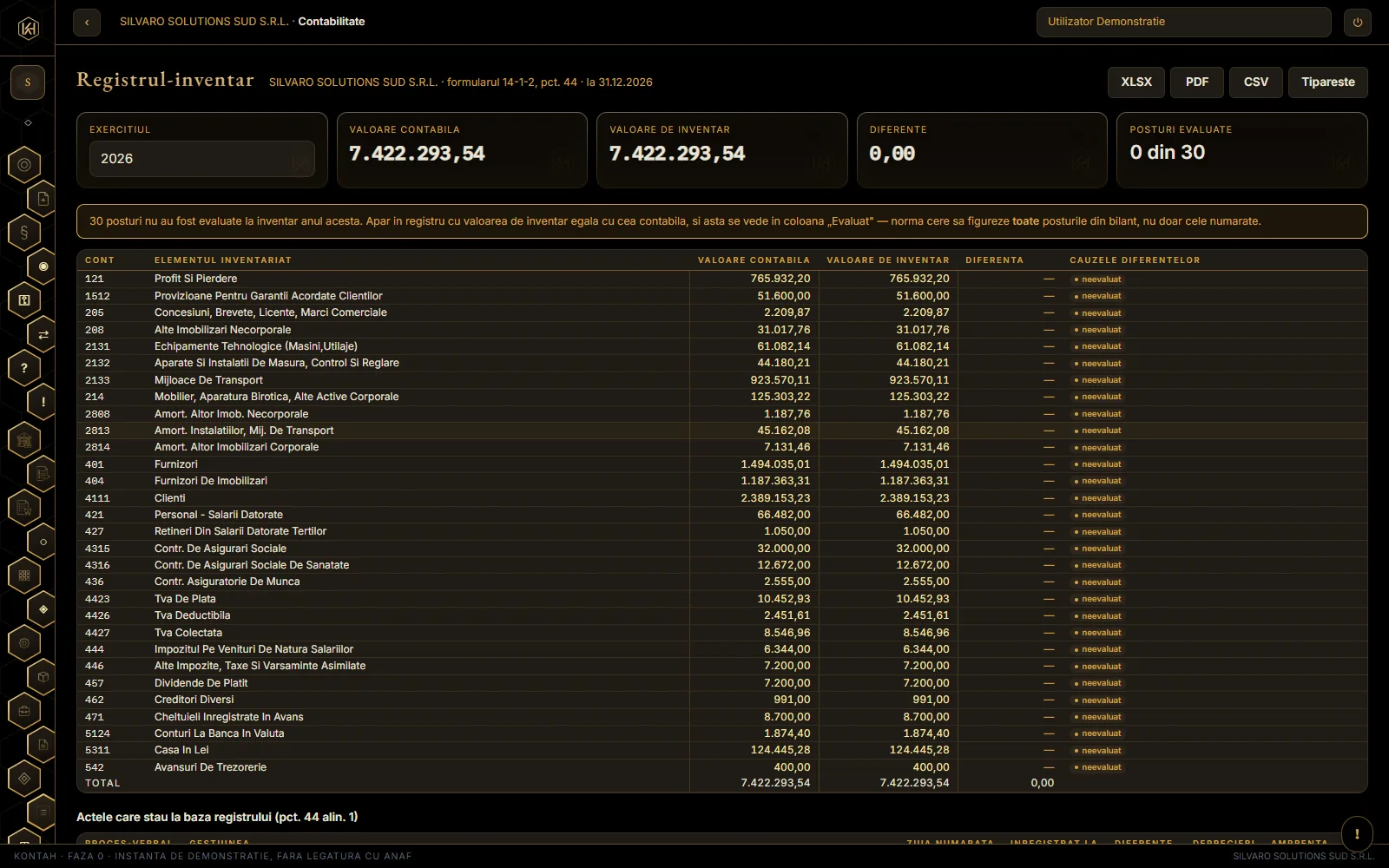The image size is (1389, 868).
Task: Open the floating exclamation help circle button
Action: pyautogui.click(x=1357, y=834)
